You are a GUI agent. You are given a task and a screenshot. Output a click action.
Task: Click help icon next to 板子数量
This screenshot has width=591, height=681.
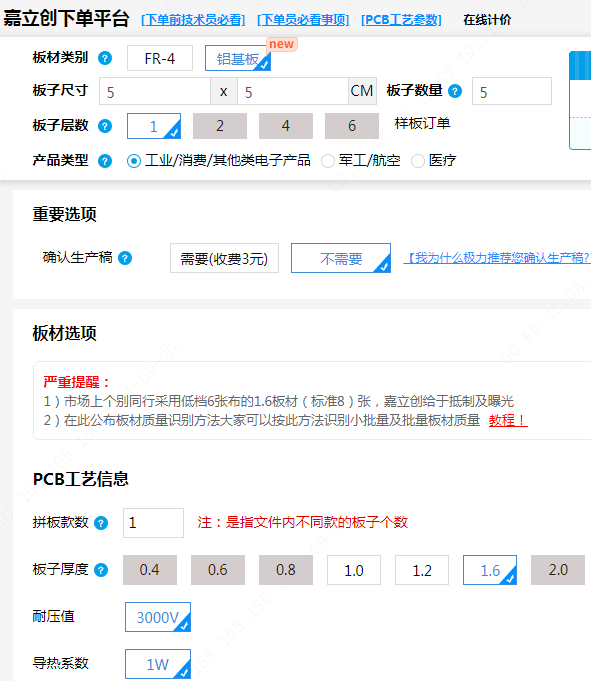pyautogui.click(x=455, y=91)
